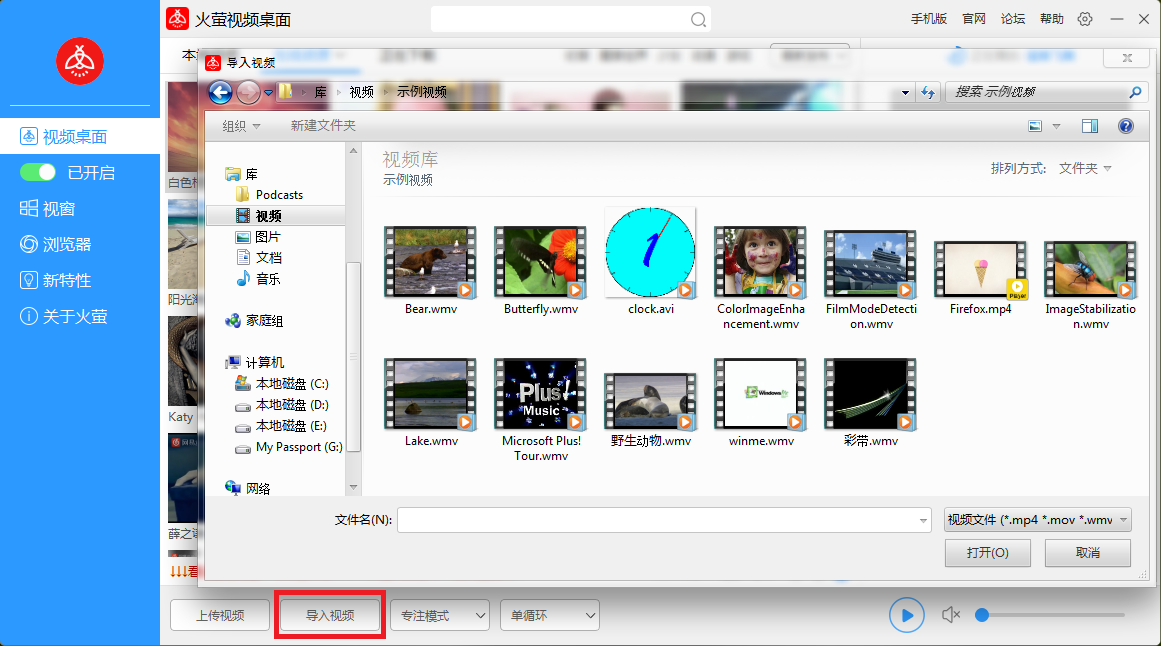The width and height of the screenshot is (1161, 646).
Task: Select the clock.avi video file
Action: (651, 262)
